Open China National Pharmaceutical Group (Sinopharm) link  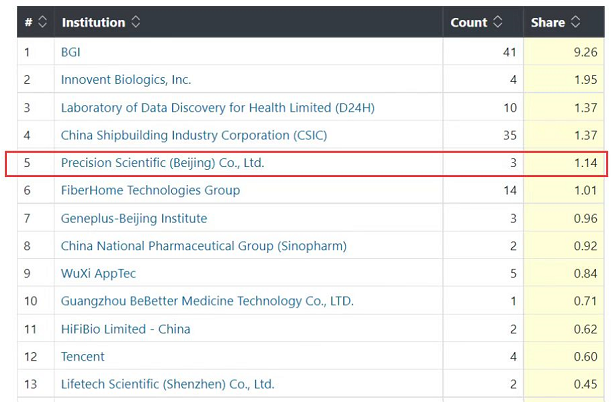204,246
